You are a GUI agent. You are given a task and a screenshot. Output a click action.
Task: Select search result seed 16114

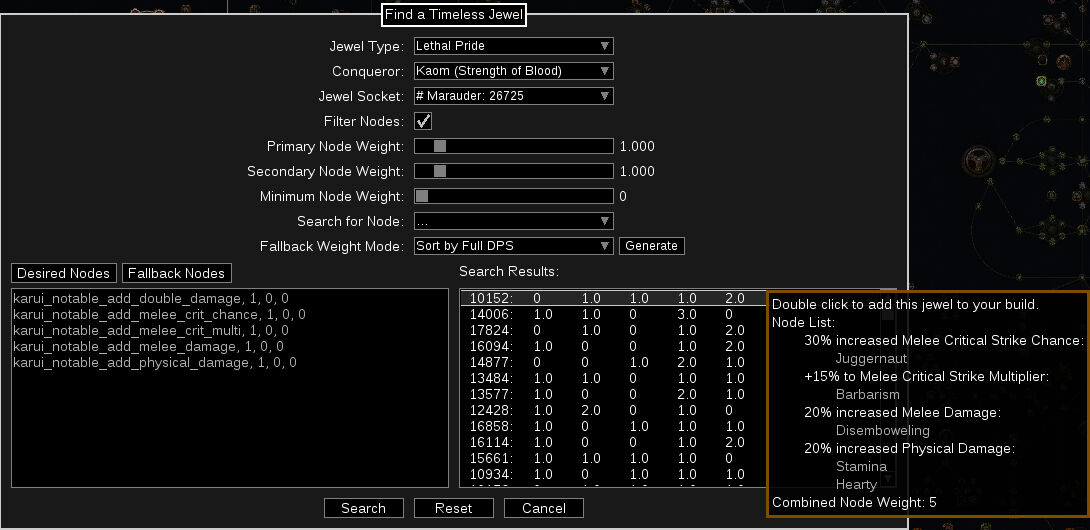click(614, 442)
